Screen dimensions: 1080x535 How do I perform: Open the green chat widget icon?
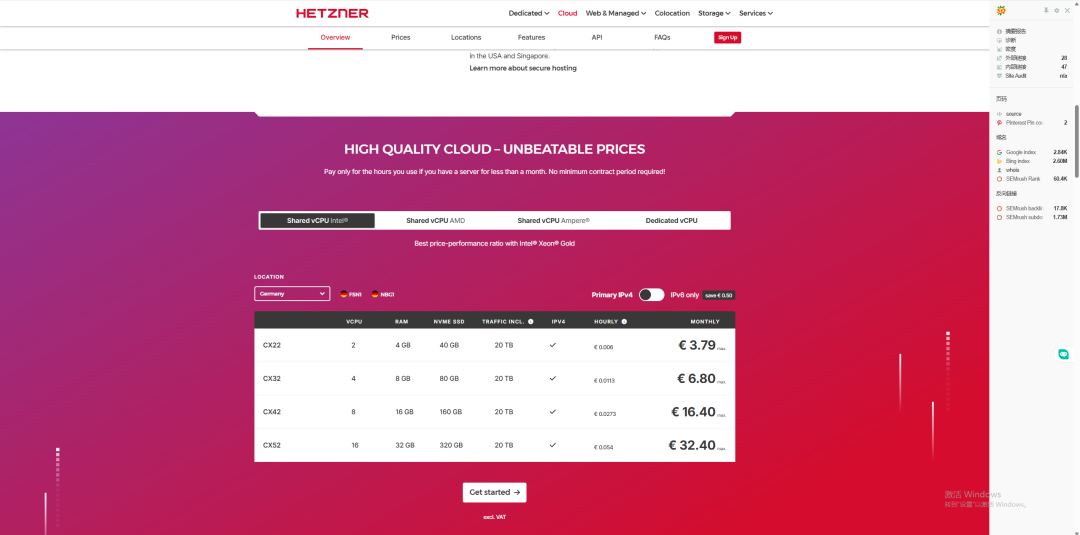click(1064, 354)
